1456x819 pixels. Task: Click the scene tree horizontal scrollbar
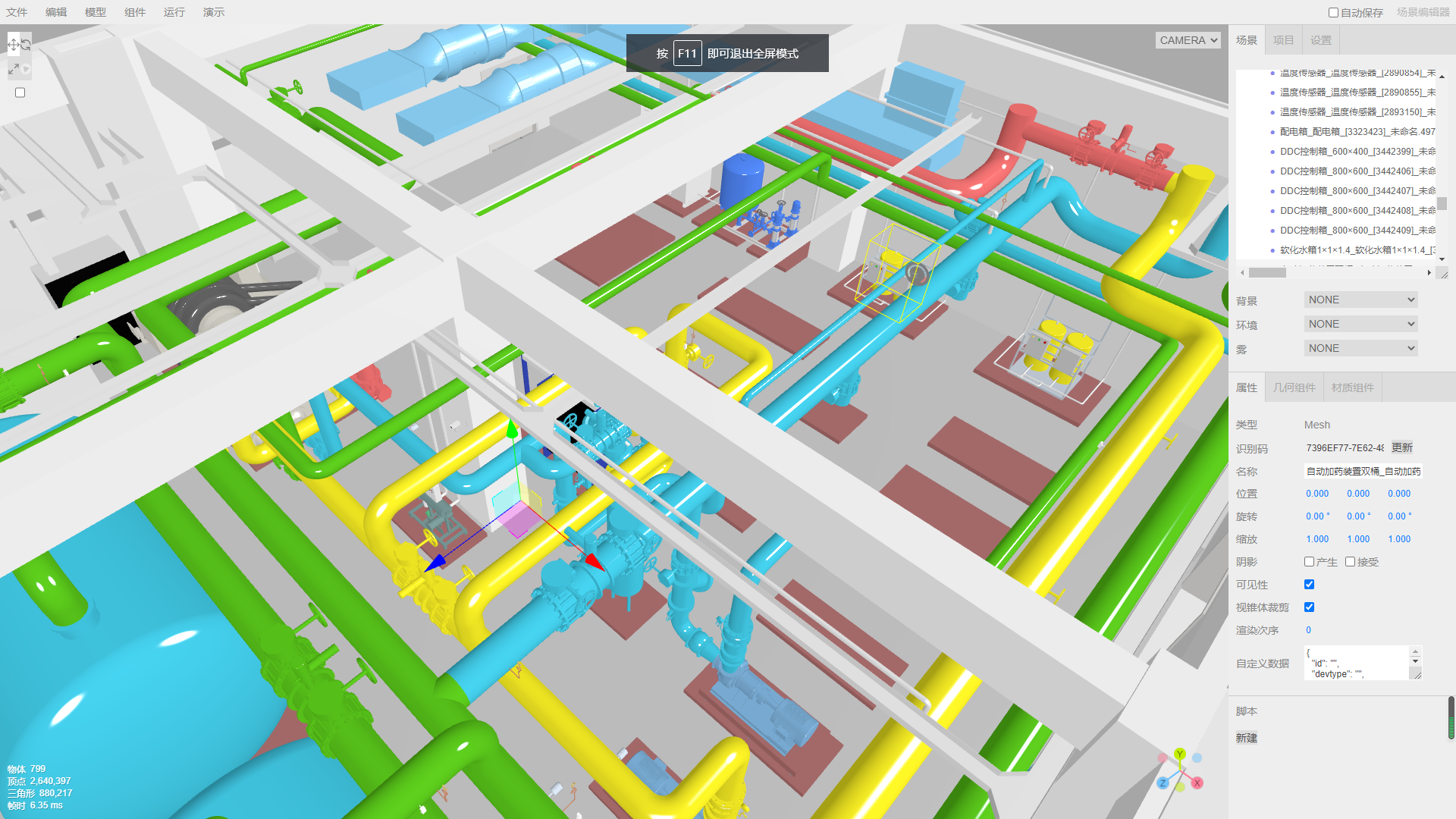[x=1267, y=273]
